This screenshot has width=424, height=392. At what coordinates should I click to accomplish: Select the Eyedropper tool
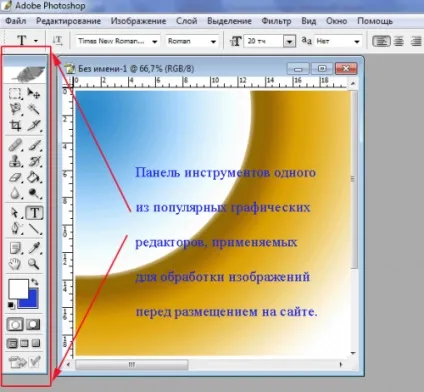click(x=34, y=248)
